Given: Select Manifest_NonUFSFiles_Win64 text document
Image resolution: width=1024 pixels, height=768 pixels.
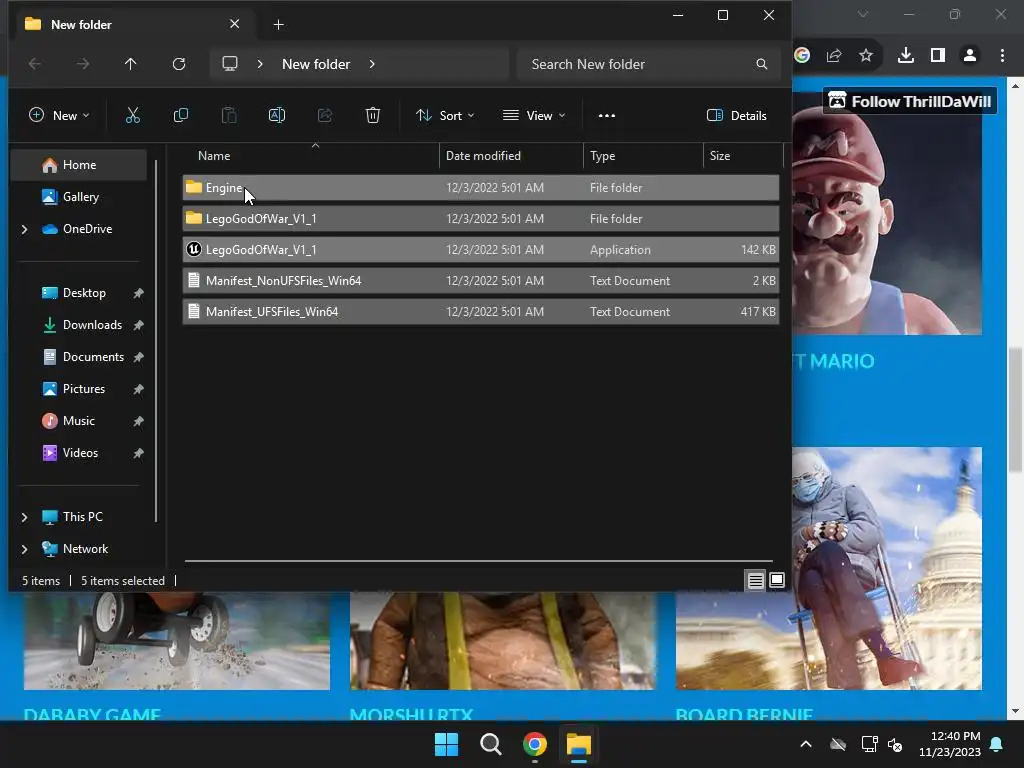Looking at the screenshot, I should click(x=481, y=281).
